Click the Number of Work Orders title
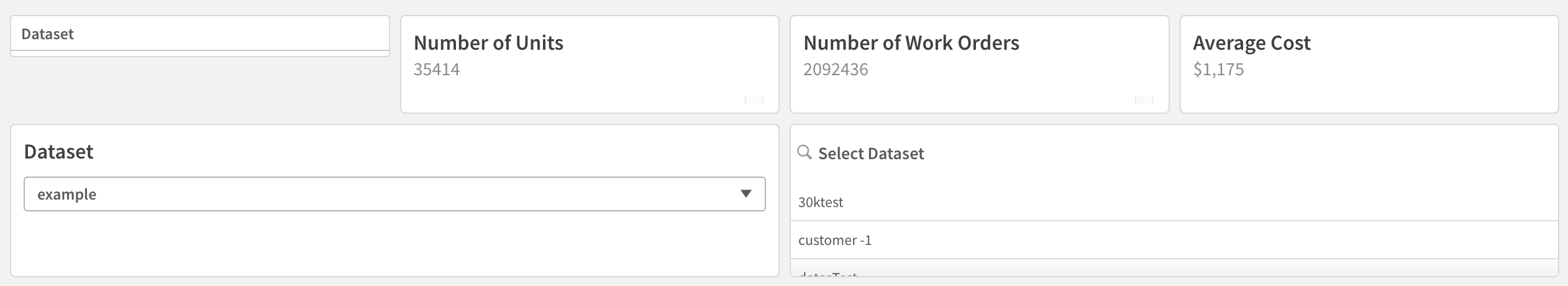This screenshot has width=1568, height=286. tap(911, 43)
